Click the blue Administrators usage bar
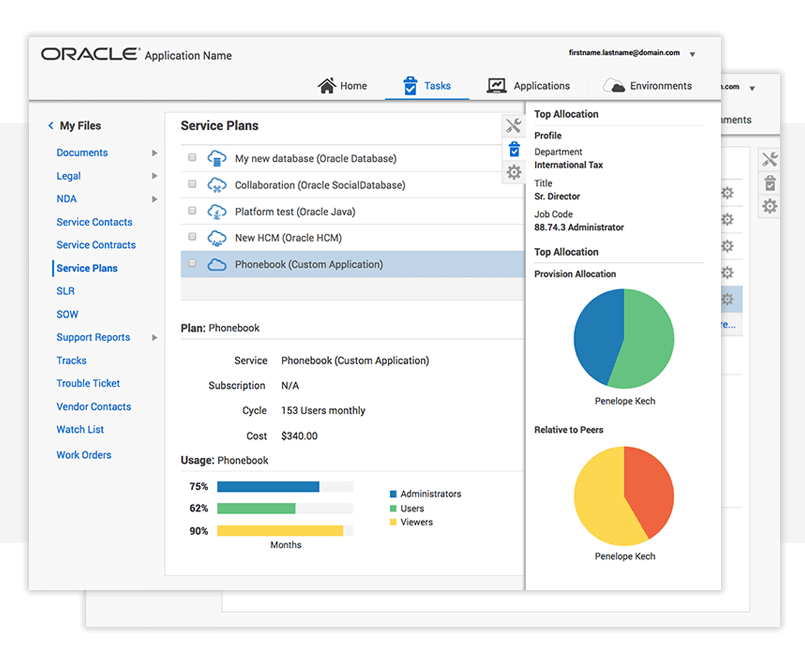This screenshot has height=654, width=805. [267, 487]
